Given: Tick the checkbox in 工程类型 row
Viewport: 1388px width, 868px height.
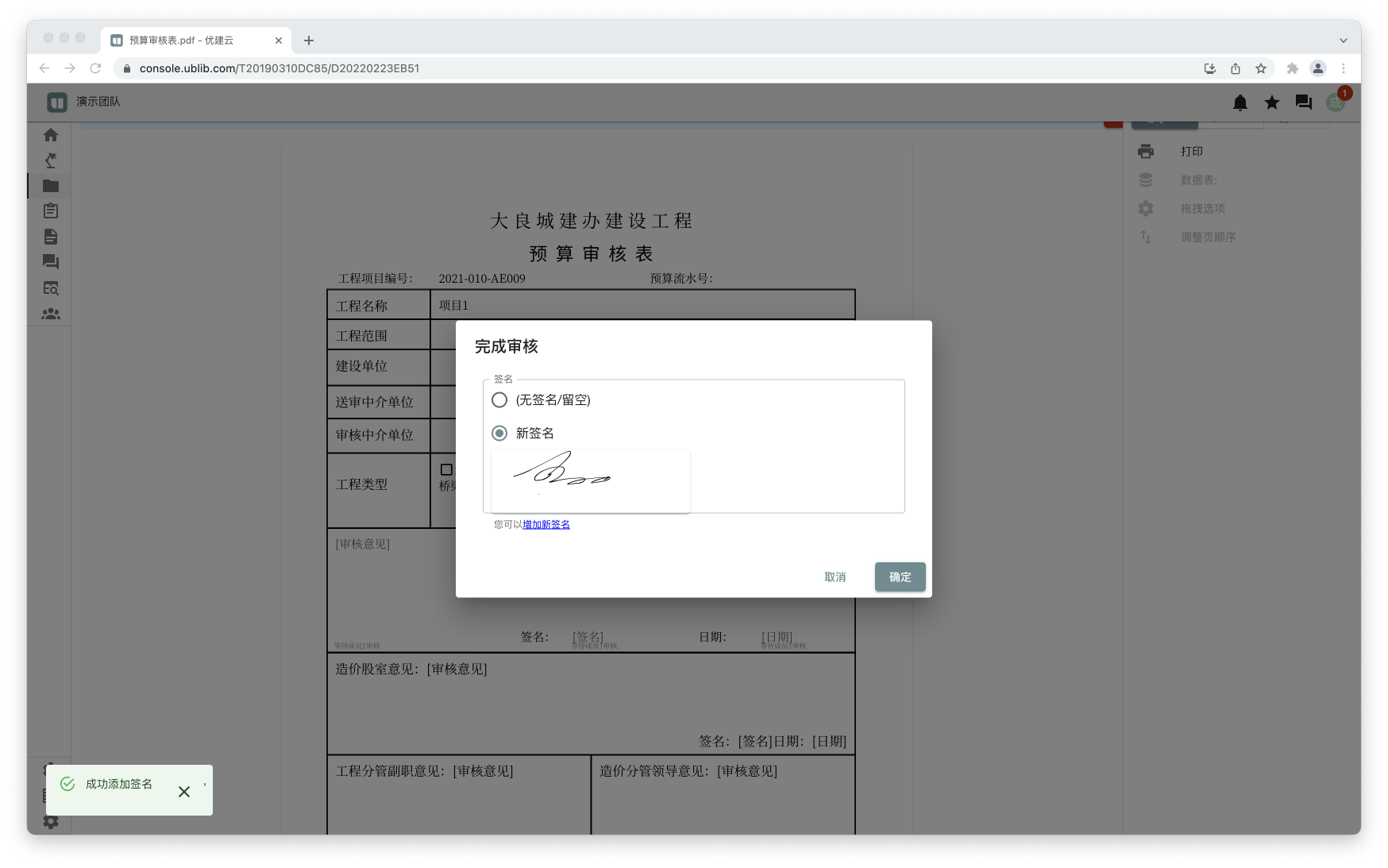Looking at the screenshot, I should click(446, 469).
